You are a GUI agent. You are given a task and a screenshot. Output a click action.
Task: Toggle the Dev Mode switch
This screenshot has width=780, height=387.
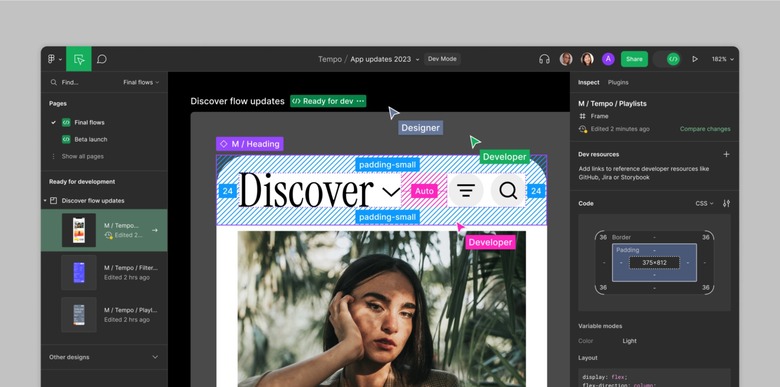(667, 59)
